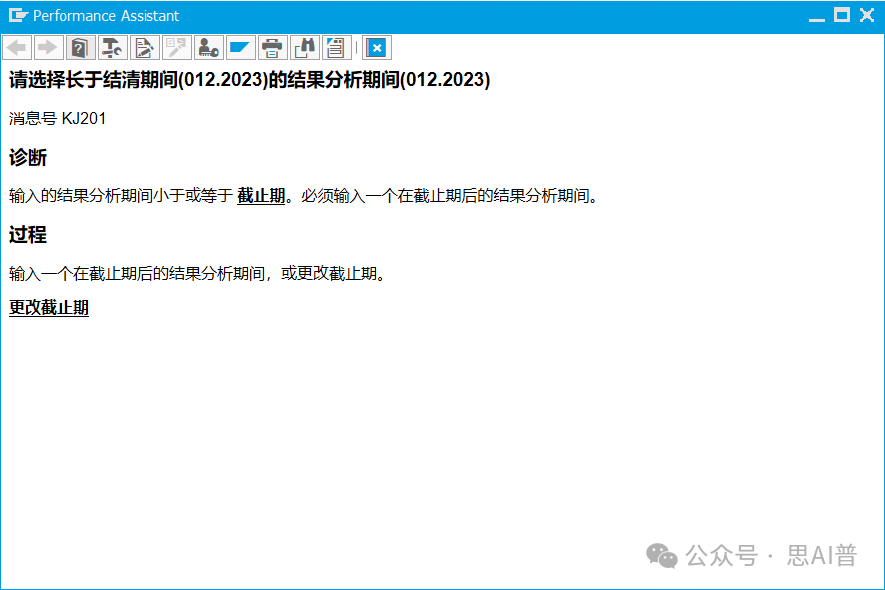Open Find with the binoculars icon
This screenshot has width=885, height=590.
304,47
